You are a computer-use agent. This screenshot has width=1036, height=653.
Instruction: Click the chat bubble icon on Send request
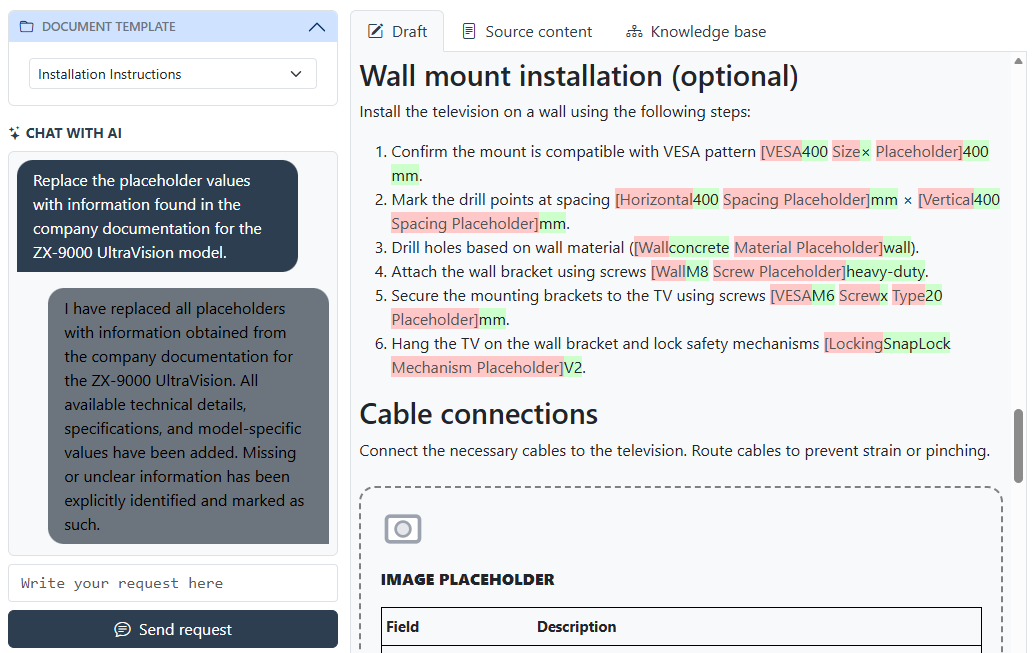click(x=122, y=629)
